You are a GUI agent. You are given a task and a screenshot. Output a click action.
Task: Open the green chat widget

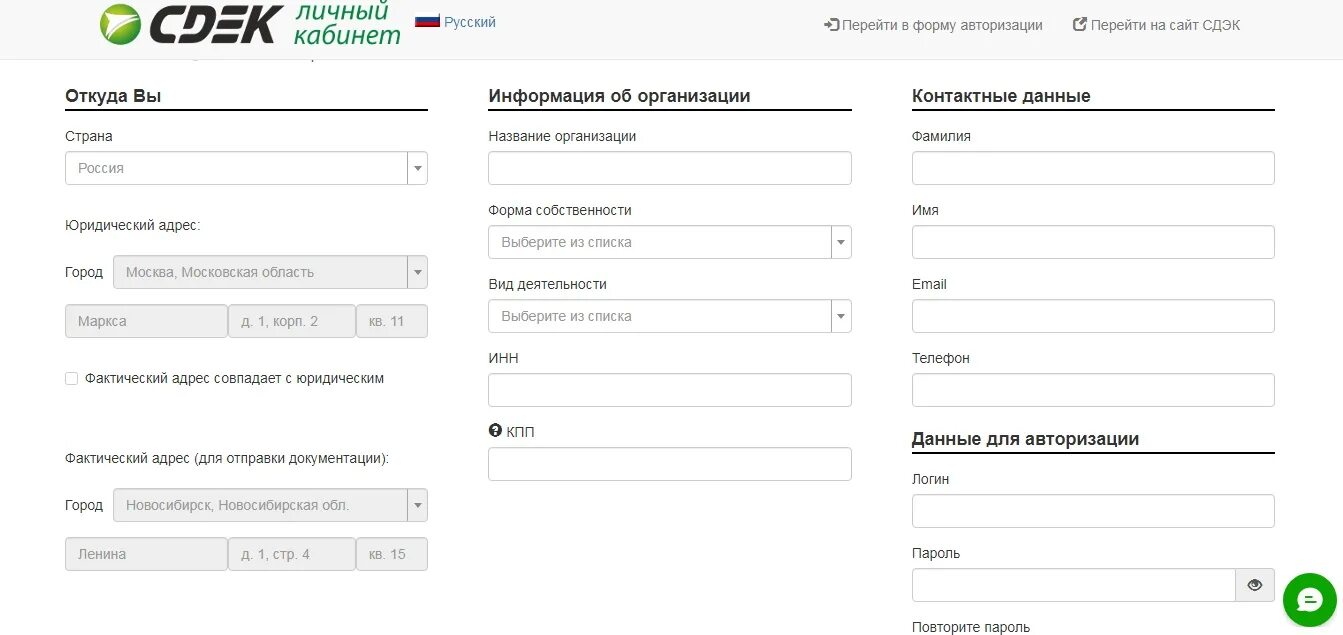coord(1308,599)
